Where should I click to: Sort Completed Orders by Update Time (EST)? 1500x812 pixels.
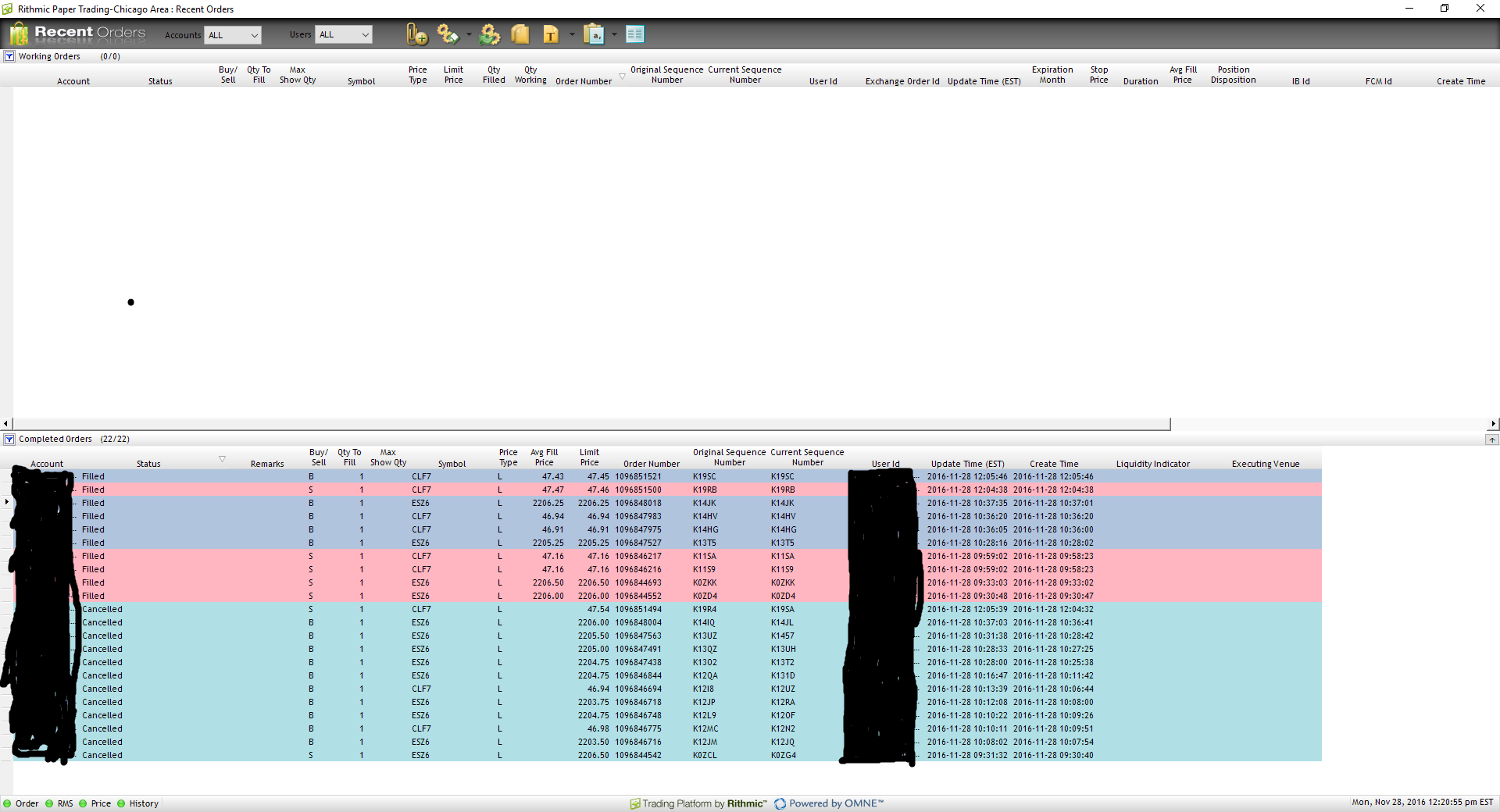pyautogui.click(x=967, y=464)
